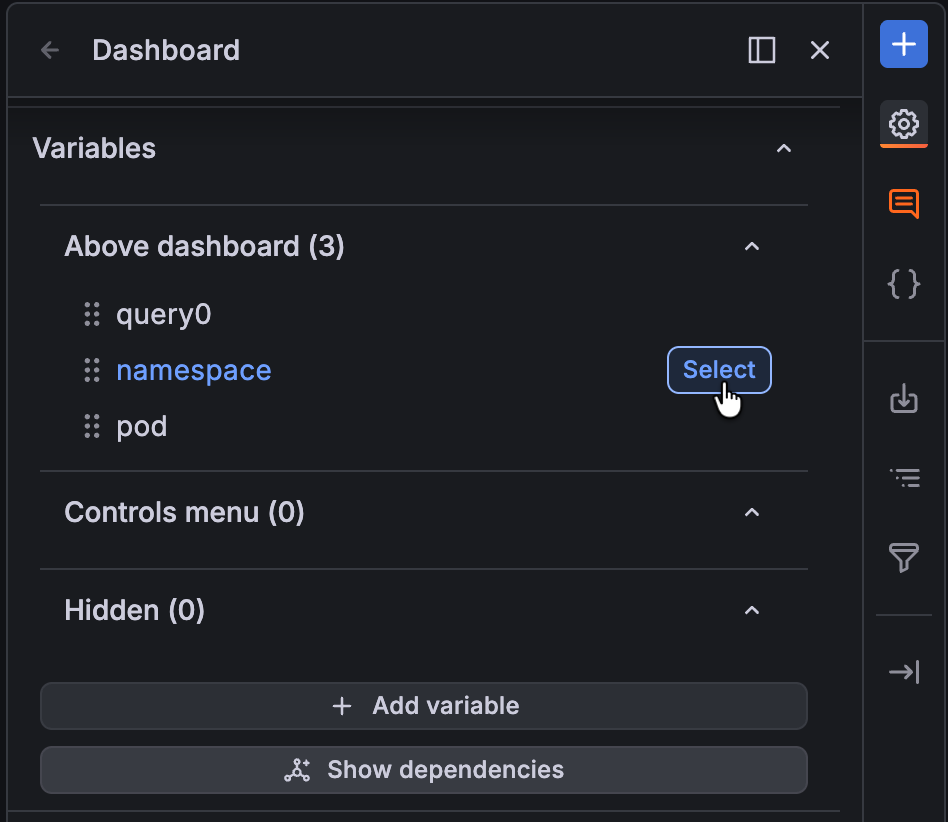Viewport: 948px width, 822px height.
Task: Grab the drag handle beside pod
Action: click(92, 427)
